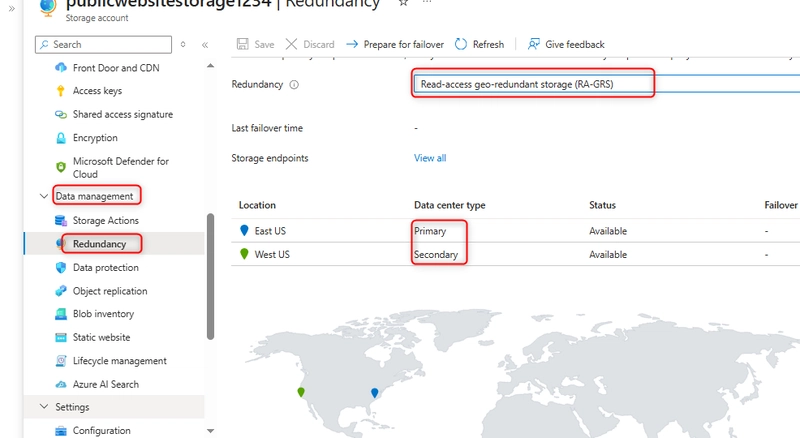Click the Status column header
This screenshot has height=438, width=800.
pyautogui.click(x=603, y=205)
